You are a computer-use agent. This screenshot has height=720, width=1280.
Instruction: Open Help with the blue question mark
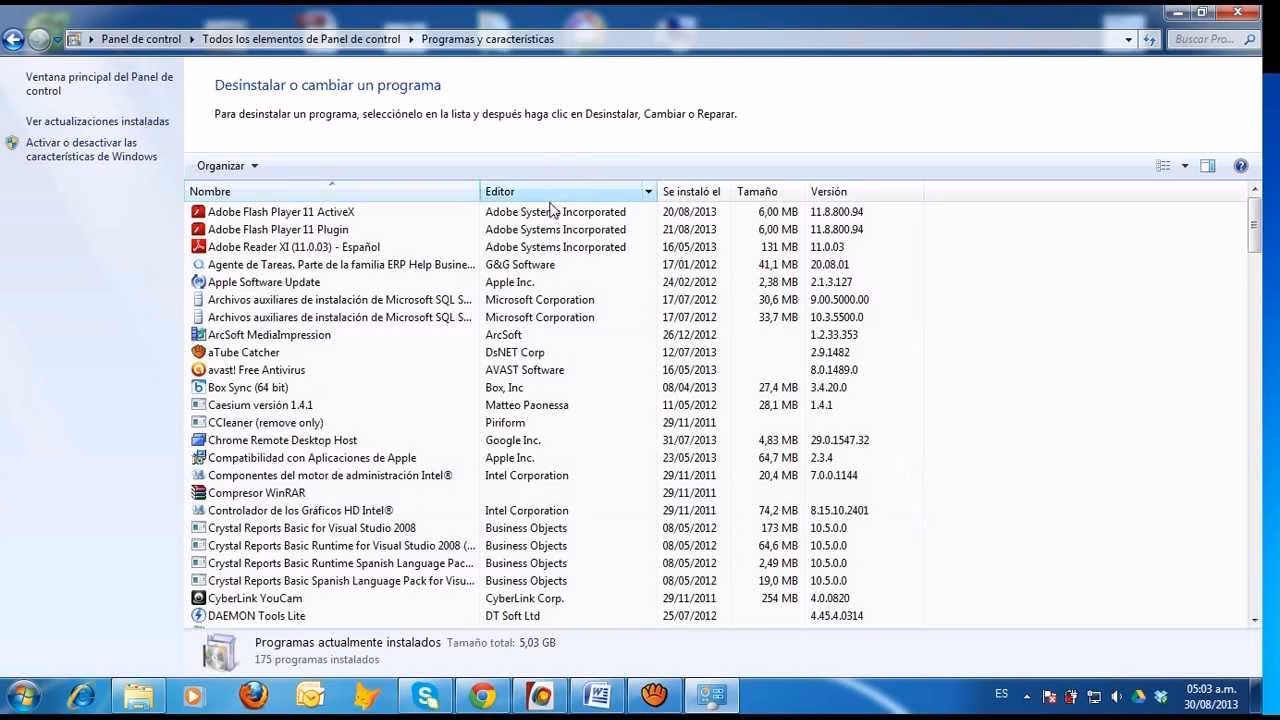coord(1241,166)
